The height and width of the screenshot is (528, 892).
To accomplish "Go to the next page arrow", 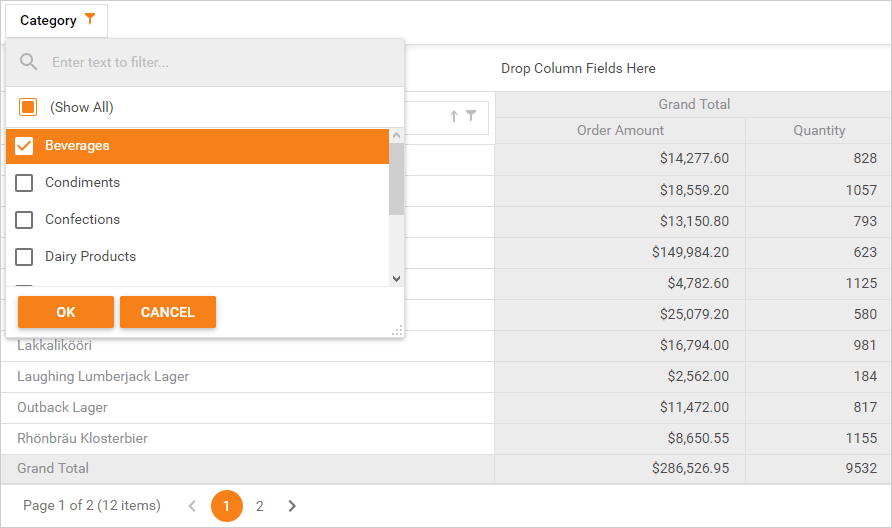I will [292, 506].
